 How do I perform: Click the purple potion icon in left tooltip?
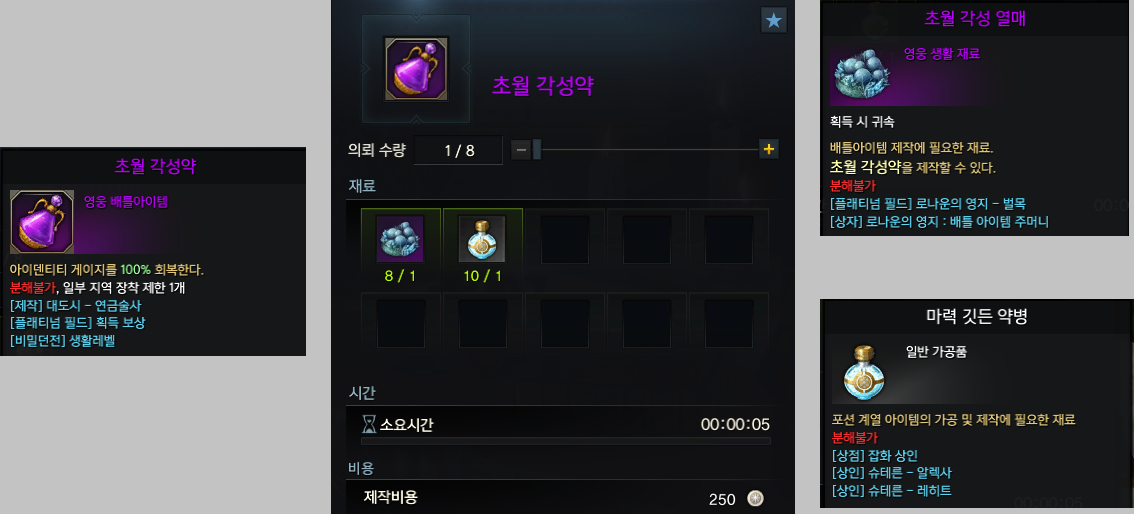tap(42, 222)
